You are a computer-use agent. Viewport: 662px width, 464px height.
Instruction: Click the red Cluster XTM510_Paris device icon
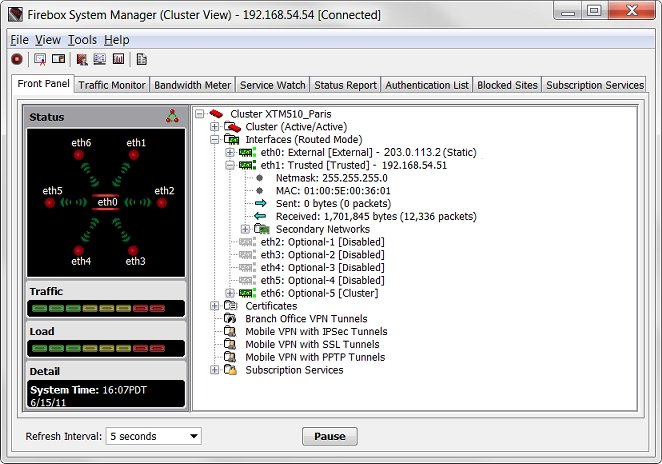(x=217, y=114)
